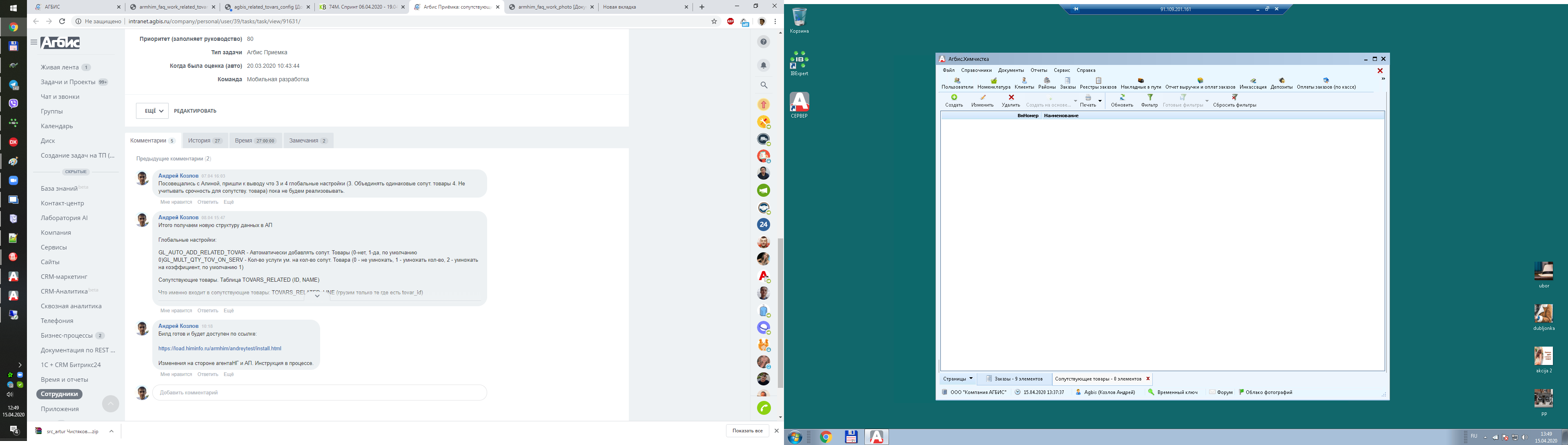This screenshot has height=445, width=1568.
Task: Show Предыдущие комментарии (2)
Action: (x=174, y=159)
